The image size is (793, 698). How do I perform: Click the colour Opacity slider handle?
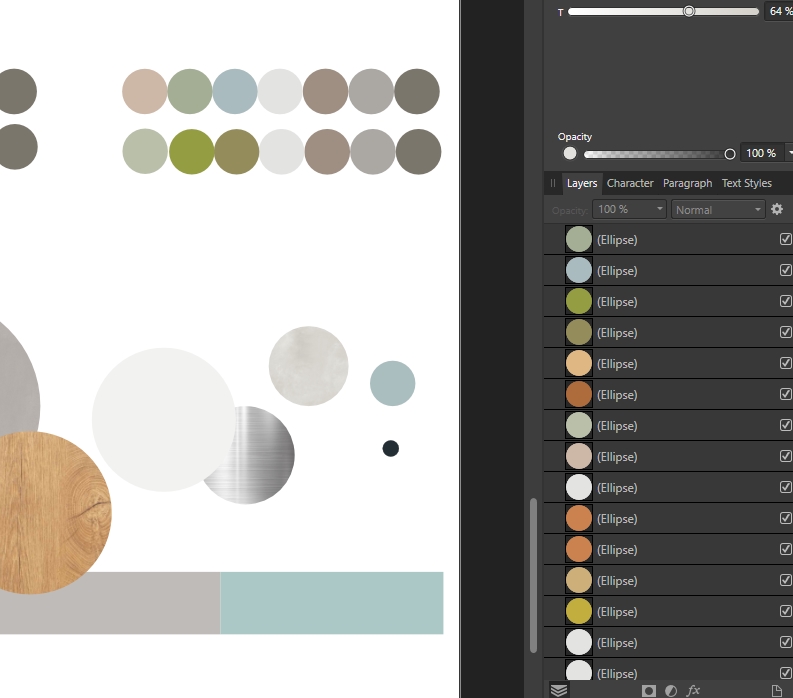[730, 154]
